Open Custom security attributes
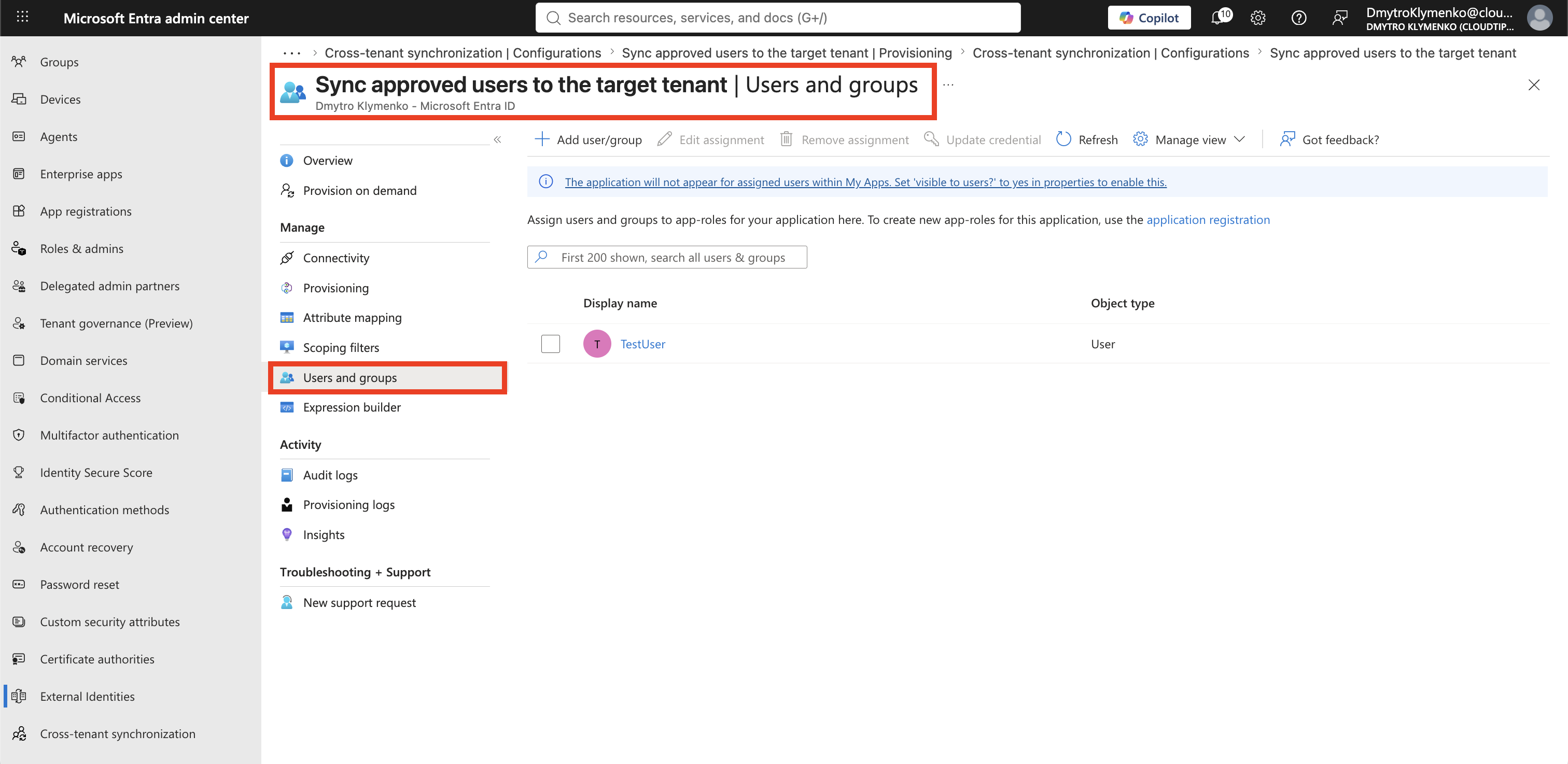 tap(109, 621)
